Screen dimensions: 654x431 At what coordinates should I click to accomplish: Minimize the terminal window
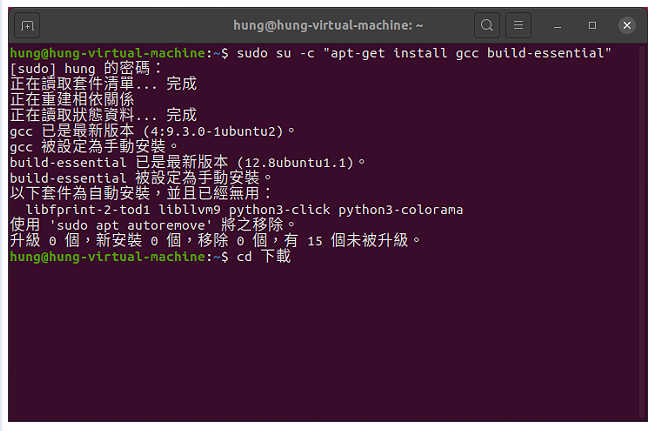(557, 26)
